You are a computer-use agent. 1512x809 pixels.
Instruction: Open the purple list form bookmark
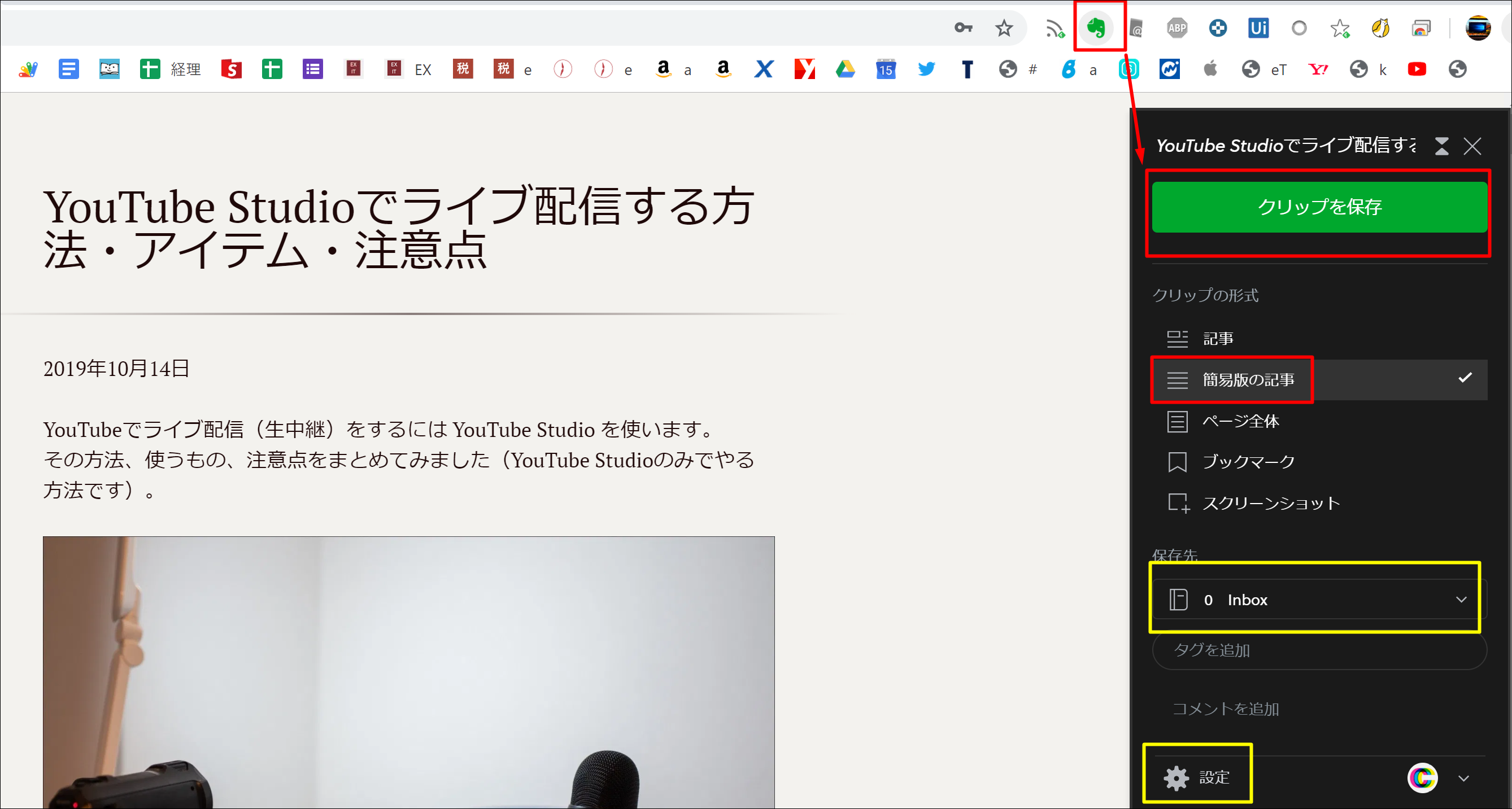(312, 69)
